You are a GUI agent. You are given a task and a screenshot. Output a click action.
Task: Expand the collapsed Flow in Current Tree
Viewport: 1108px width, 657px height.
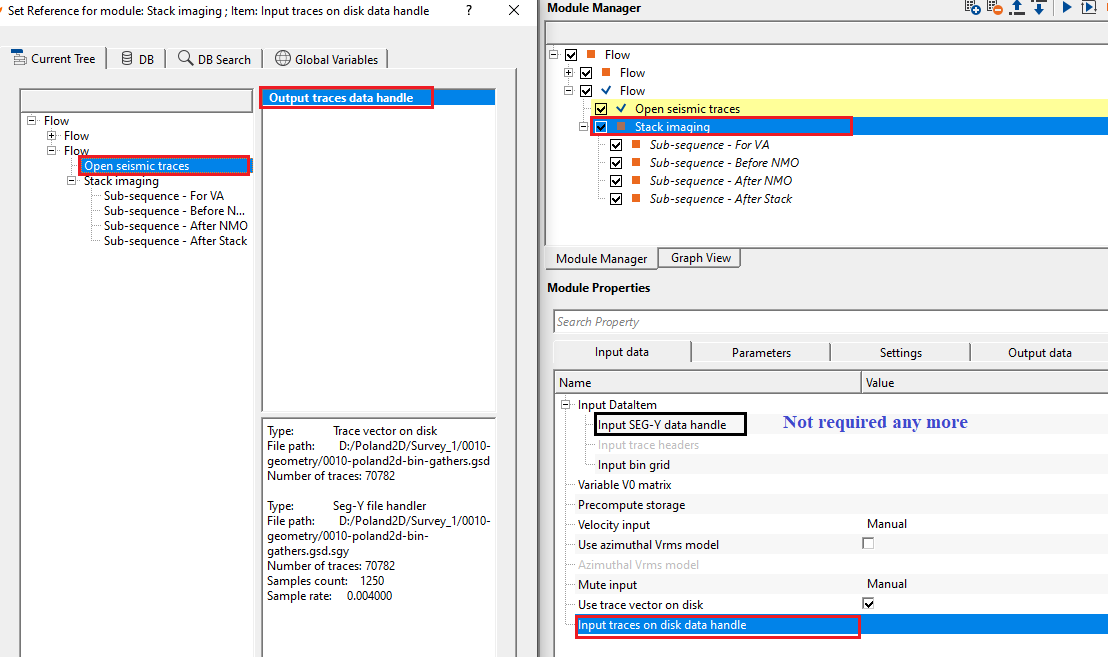52,136
